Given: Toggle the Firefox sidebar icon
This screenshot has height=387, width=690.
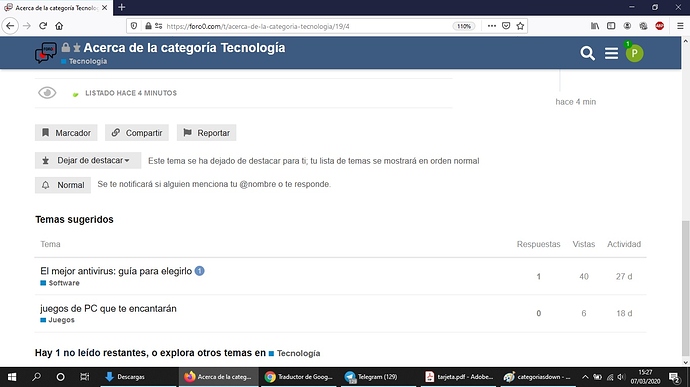Looking at the screenshot, I should 611,26.
